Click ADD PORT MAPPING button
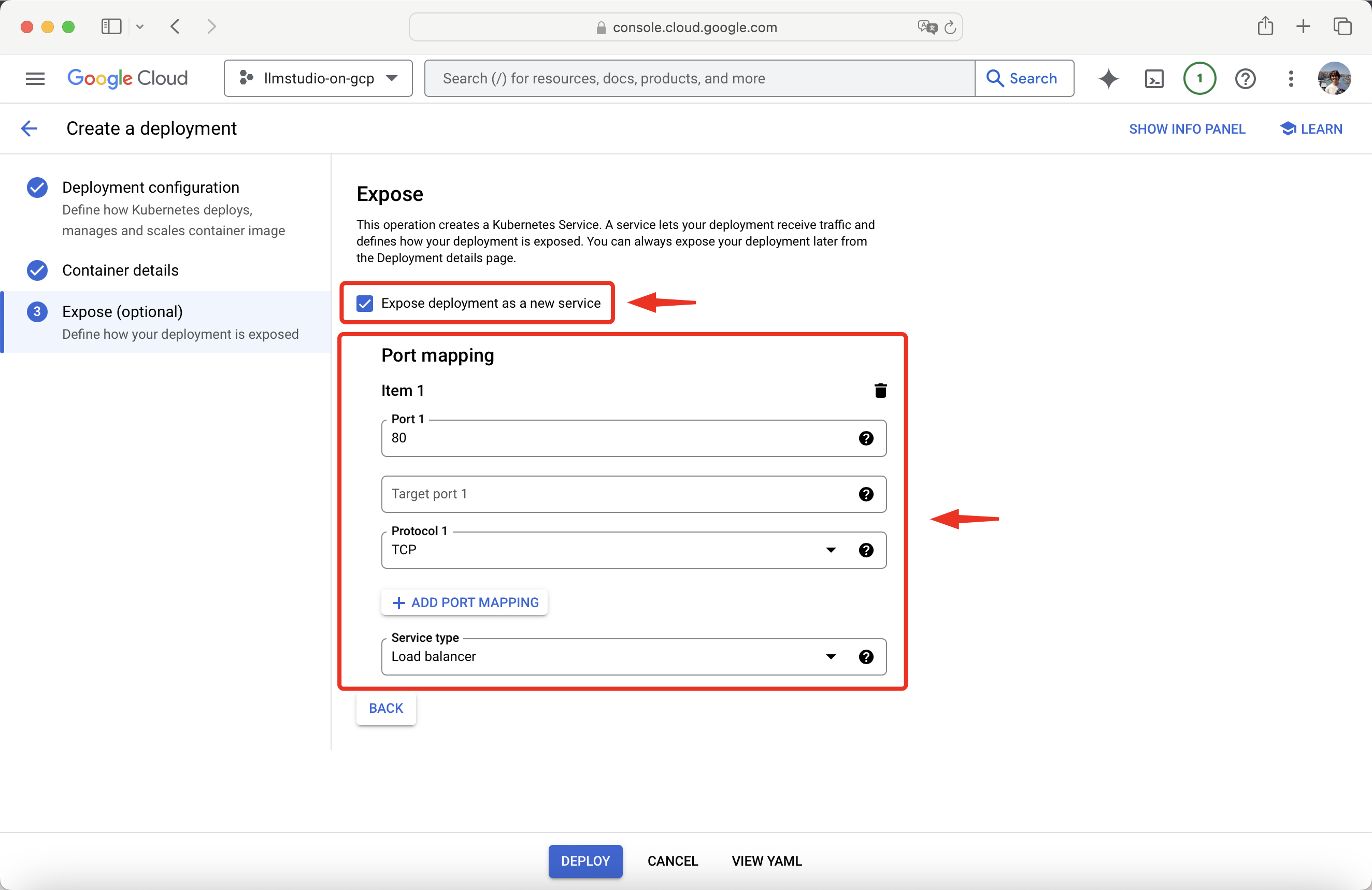This screenshot has width=1372, height=890. click(465, 602)
